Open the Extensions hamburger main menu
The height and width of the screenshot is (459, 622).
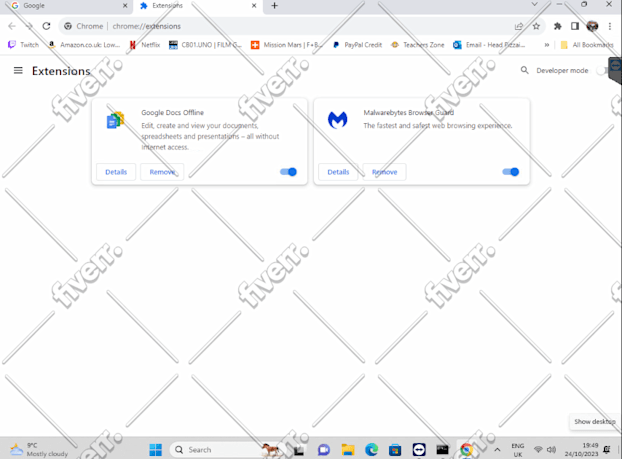coord(18,71)
